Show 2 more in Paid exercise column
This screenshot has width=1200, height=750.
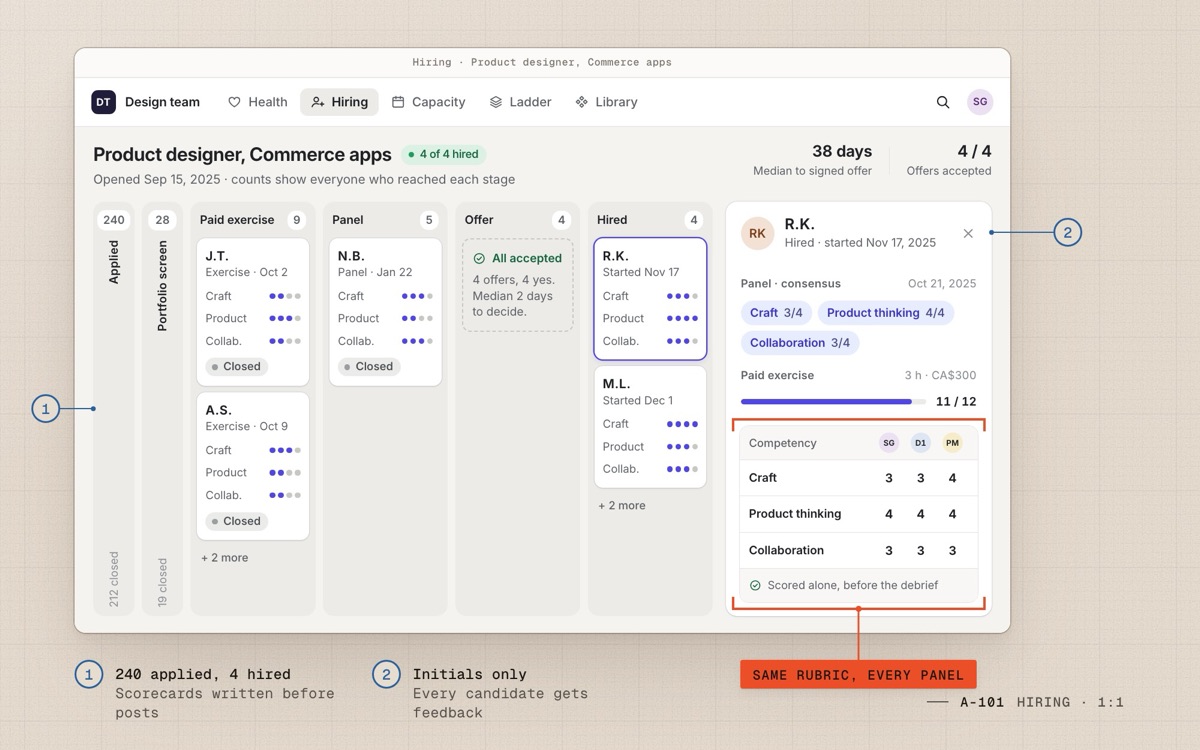click(x=225, y=558)
